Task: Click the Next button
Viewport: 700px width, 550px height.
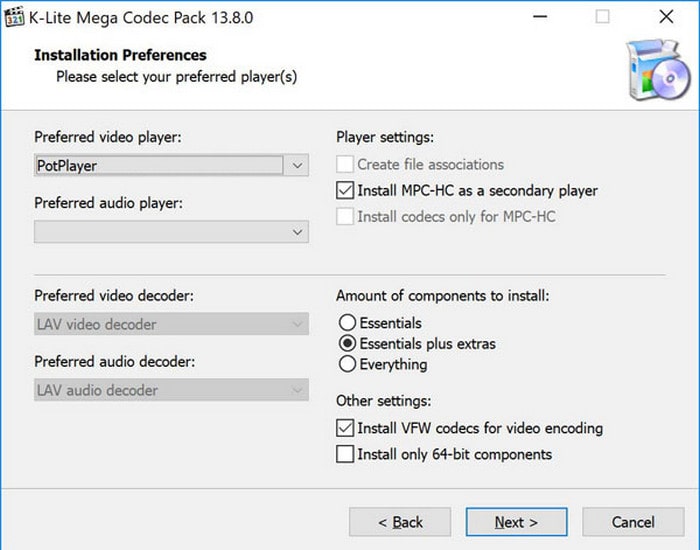Action: pyautogui.click(x=516, y=522)
